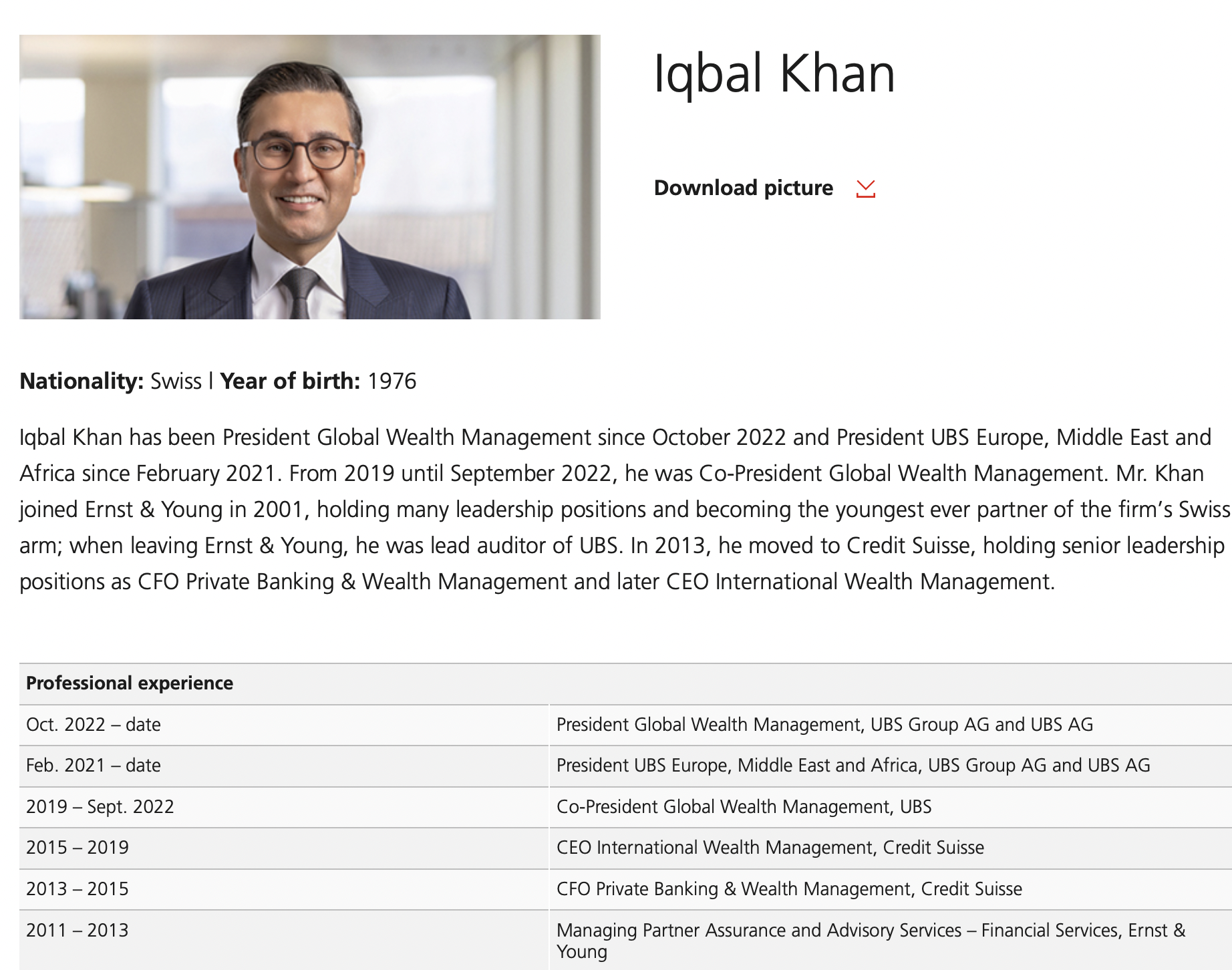1232x970 pixels.
Task: Click the CEO International Wealth Management entry
Action: coord(770,848)
